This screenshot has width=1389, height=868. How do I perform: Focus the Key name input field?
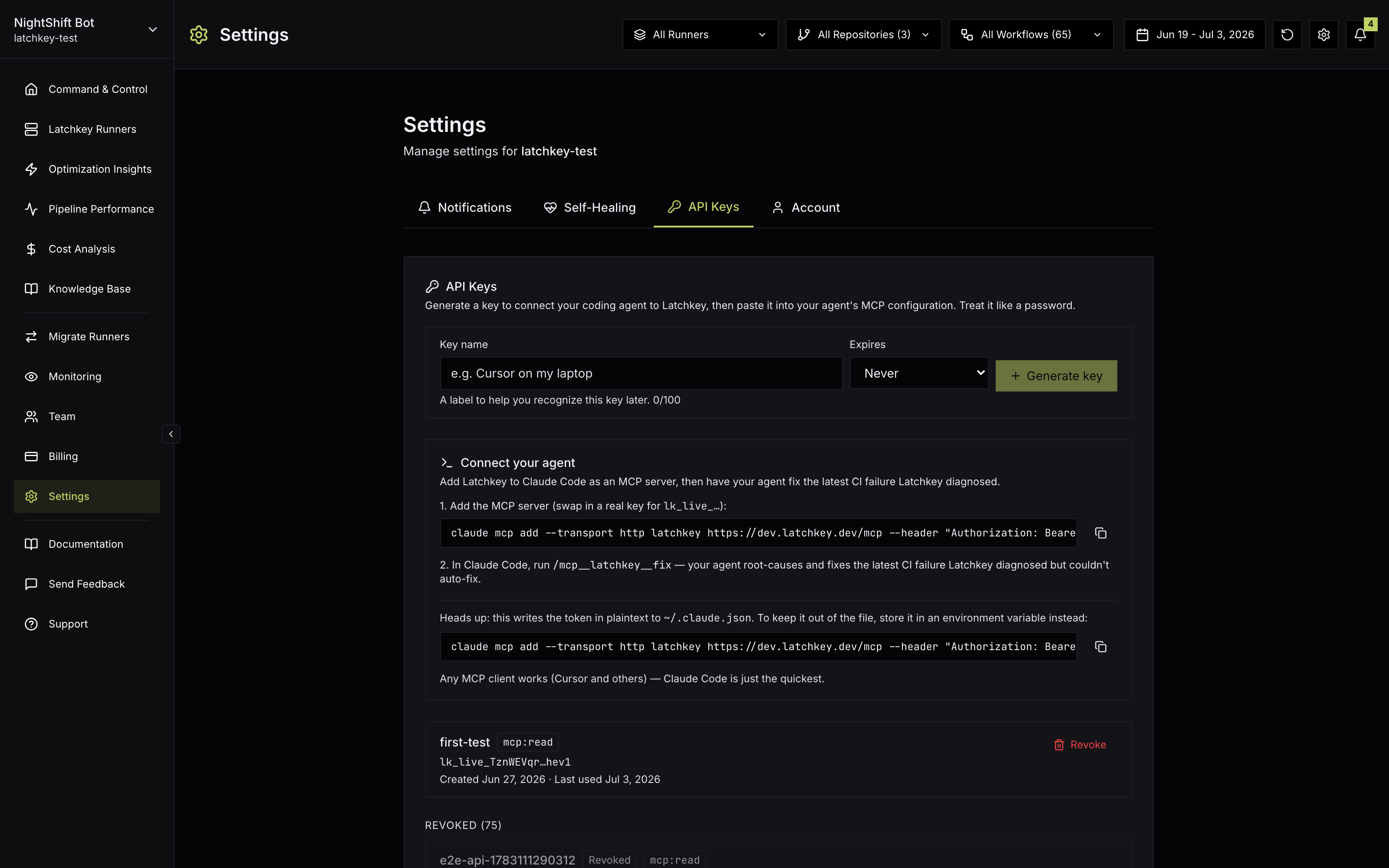click(641, 373)
